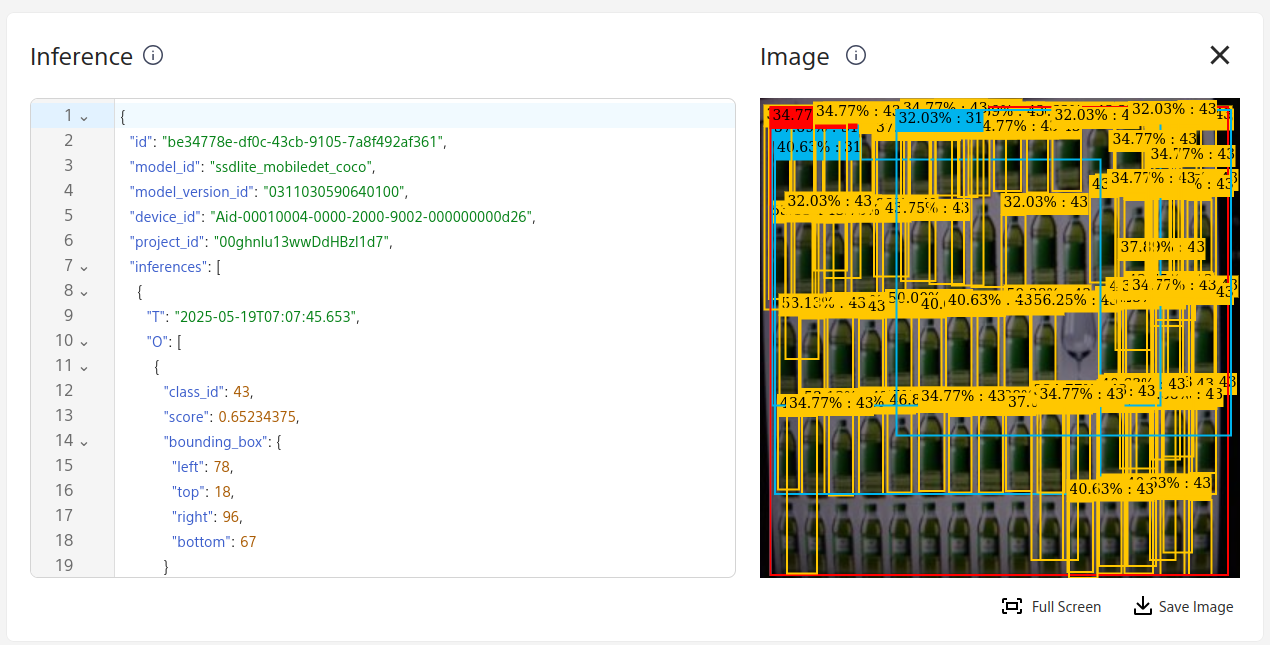
Task: Click the right value 96
Action: coord(231,516)
